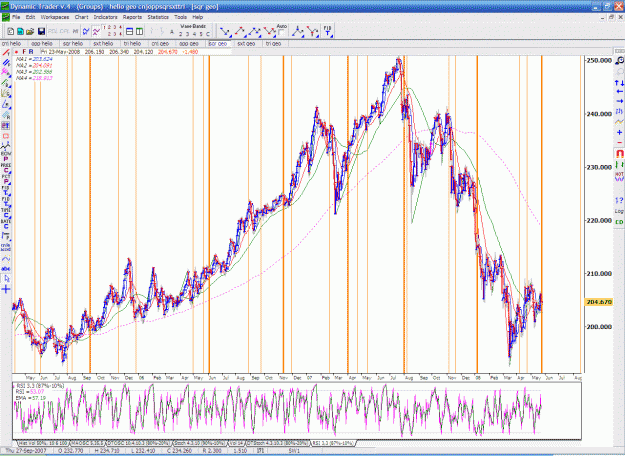Select the magenta channel lines tool

6,73
